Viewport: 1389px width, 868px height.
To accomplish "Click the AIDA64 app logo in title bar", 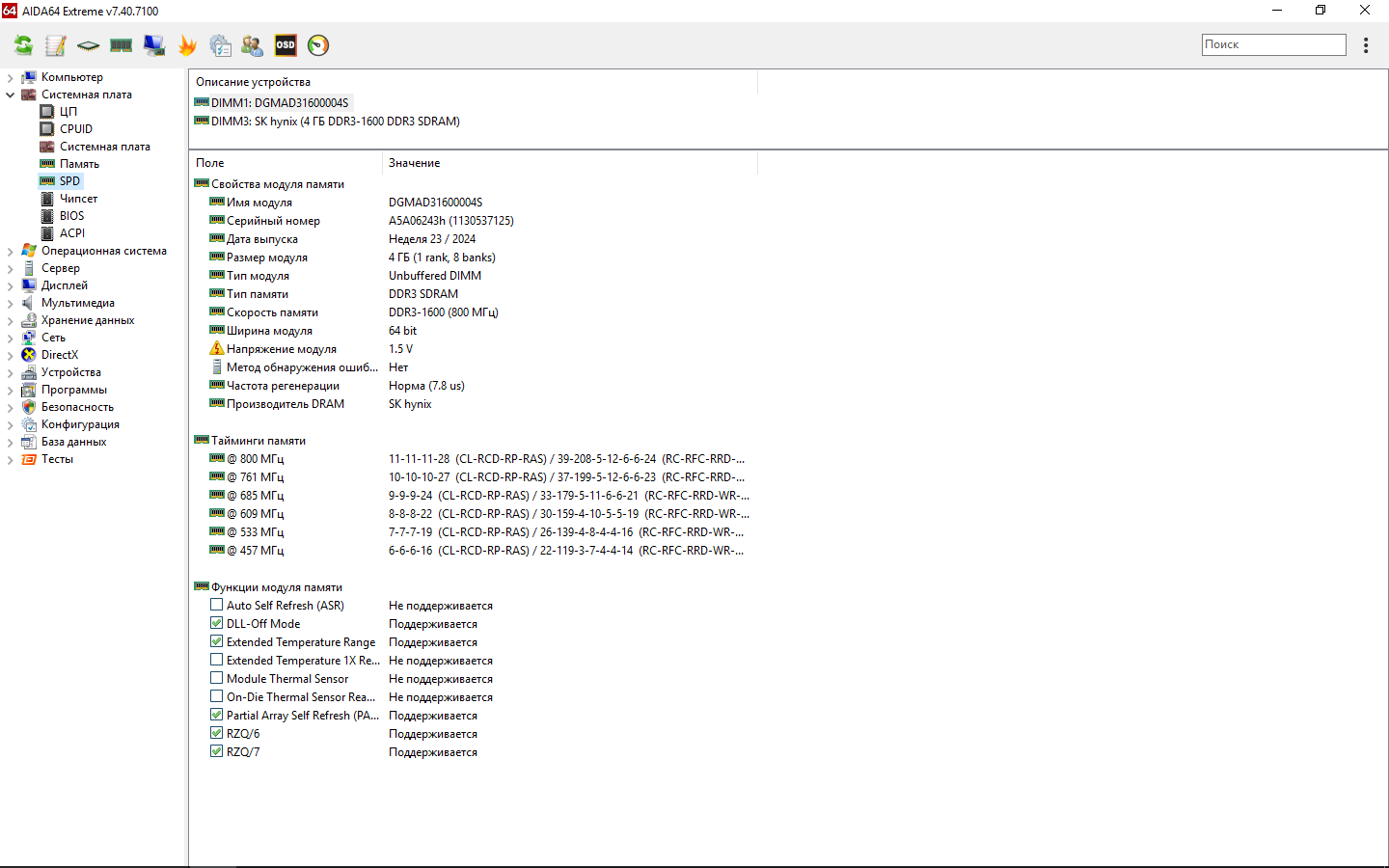I will point(10,11).
